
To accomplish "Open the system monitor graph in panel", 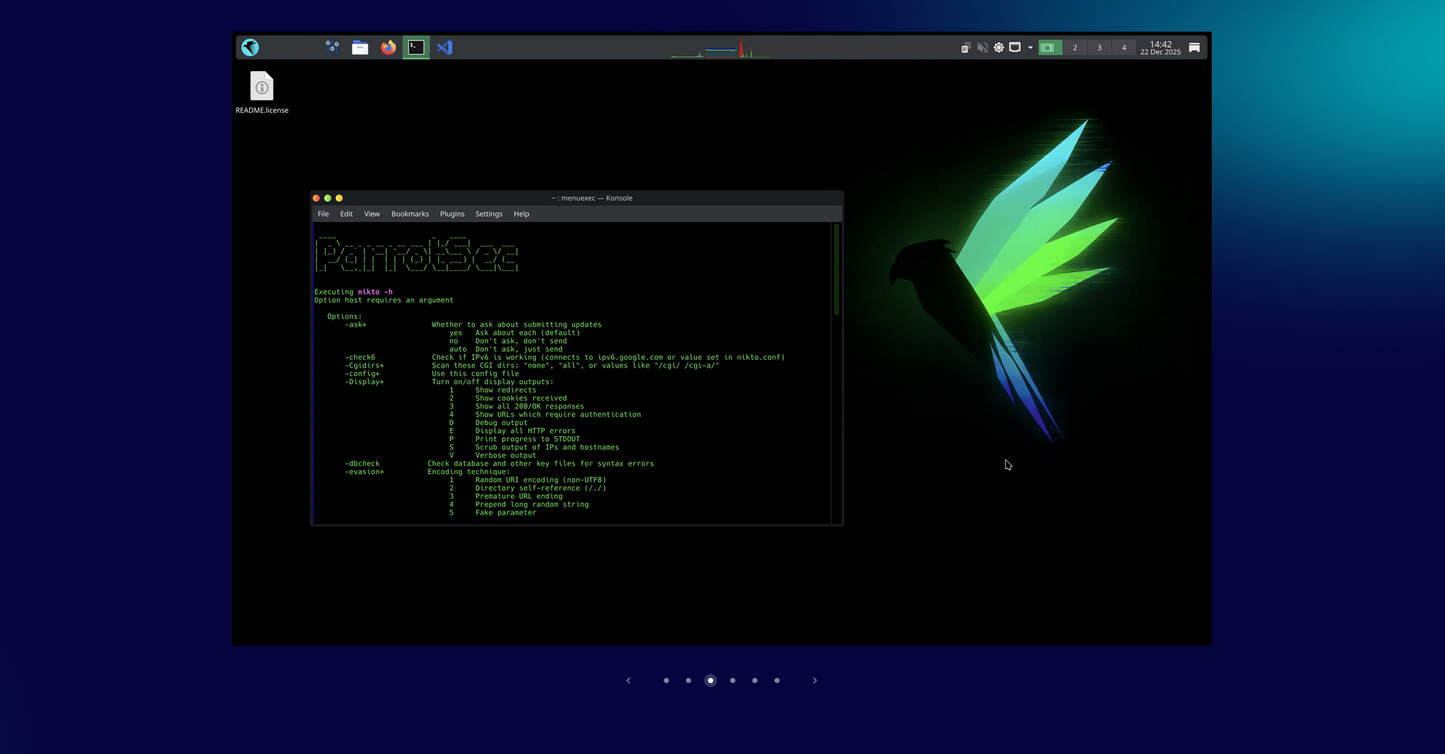I will (x=719, y=48).
